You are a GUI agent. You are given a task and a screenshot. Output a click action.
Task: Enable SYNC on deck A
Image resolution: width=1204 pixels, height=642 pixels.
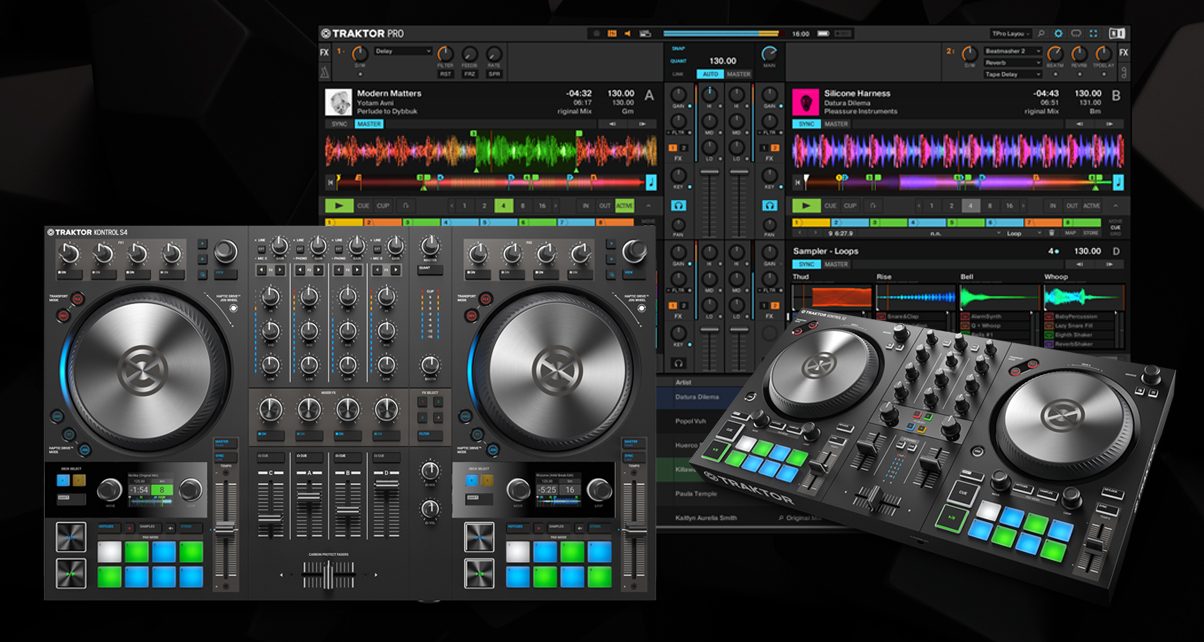pyautogui.click(x=339, y=124)
